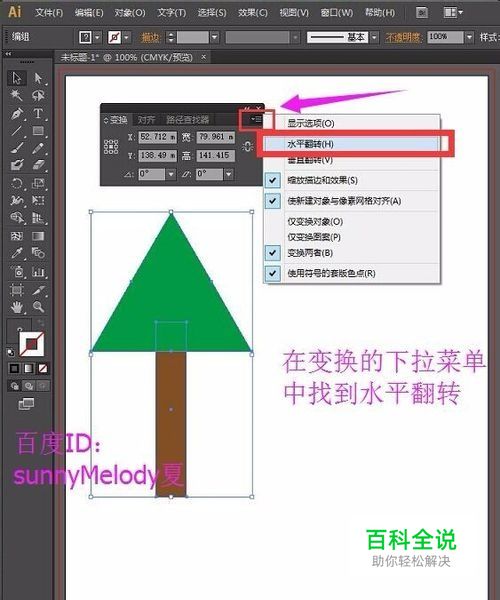
Task: Open the opacity 100% dropdown arrow
Action: click(470, 38)
